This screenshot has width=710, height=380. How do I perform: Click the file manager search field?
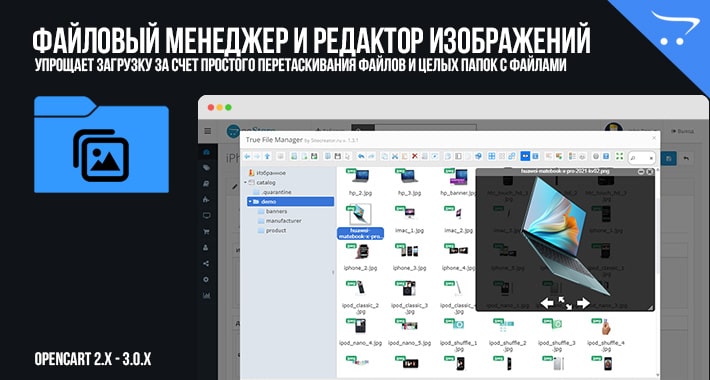tap(642, 158)
